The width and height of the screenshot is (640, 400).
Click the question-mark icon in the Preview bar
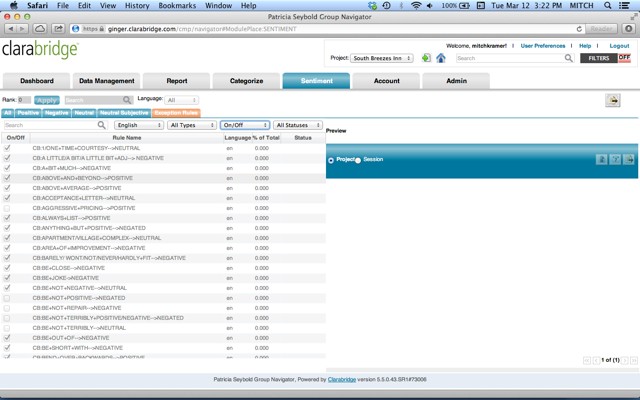[615, 159]
